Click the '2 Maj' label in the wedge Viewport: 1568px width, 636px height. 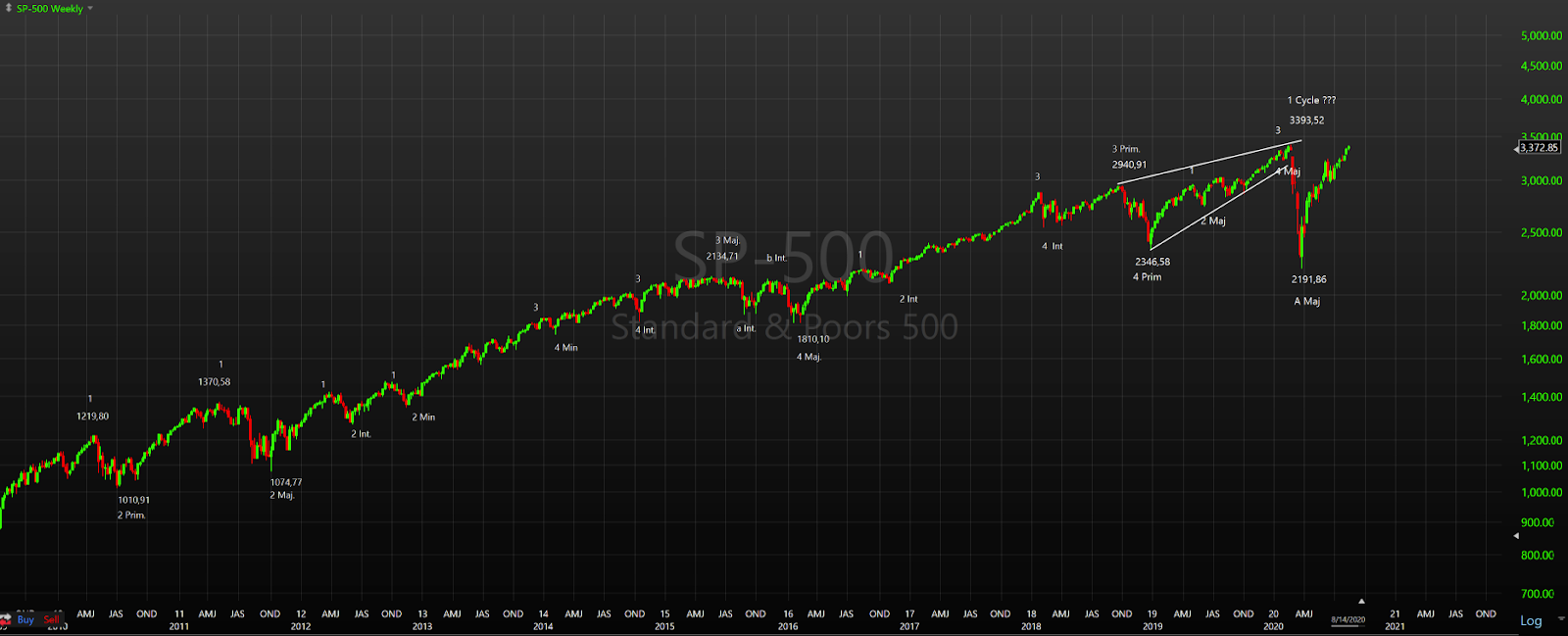tap(1213, 221)
